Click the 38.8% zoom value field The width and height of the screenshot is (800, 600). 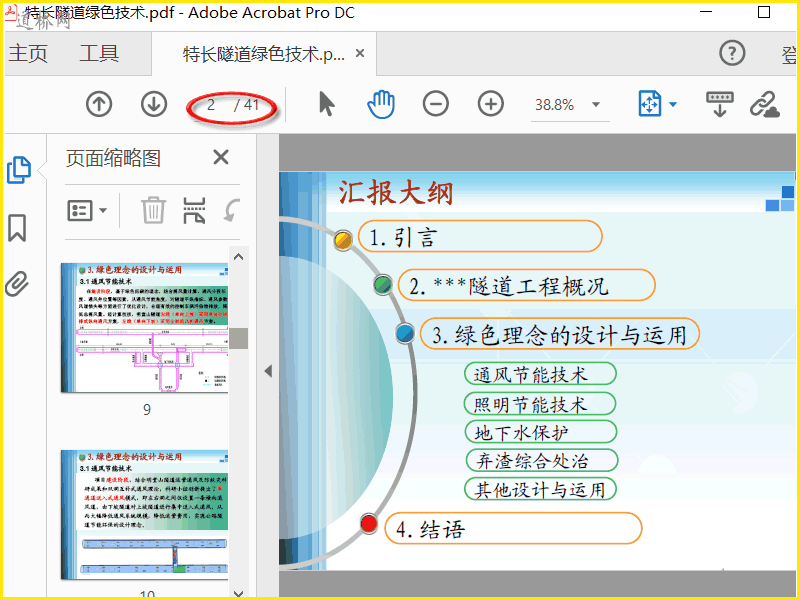(x=555, y=105)
